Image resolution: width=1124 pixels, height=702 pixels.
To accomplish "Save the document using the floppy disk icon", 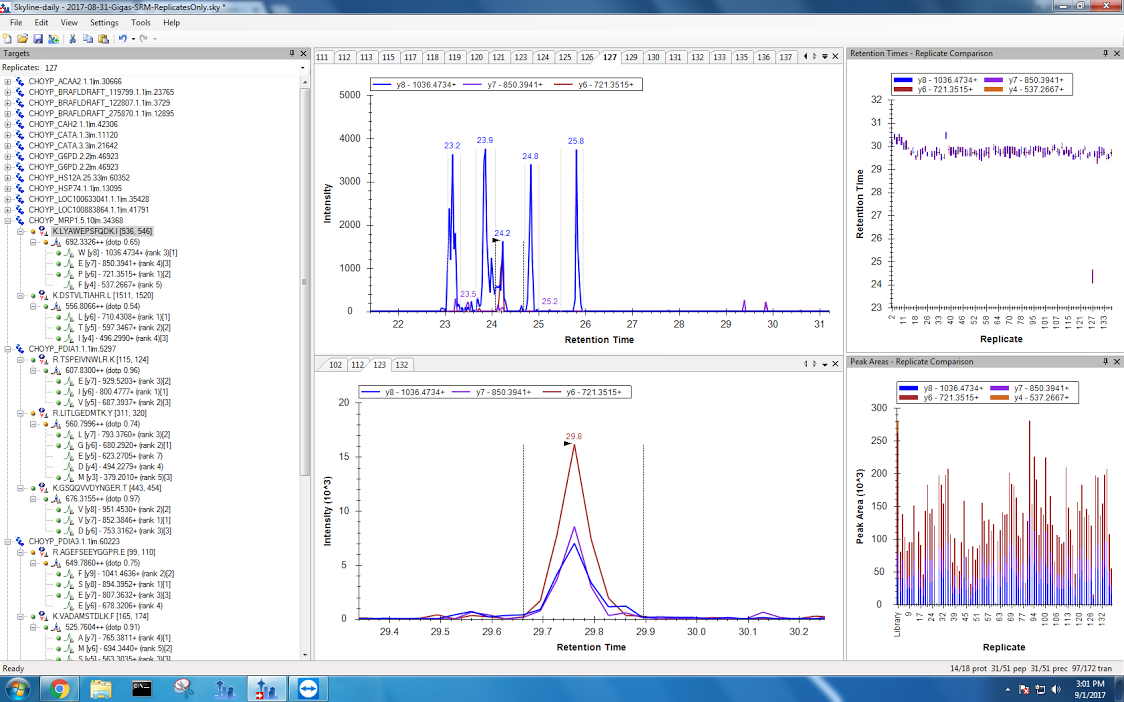I will pos(37,38).
